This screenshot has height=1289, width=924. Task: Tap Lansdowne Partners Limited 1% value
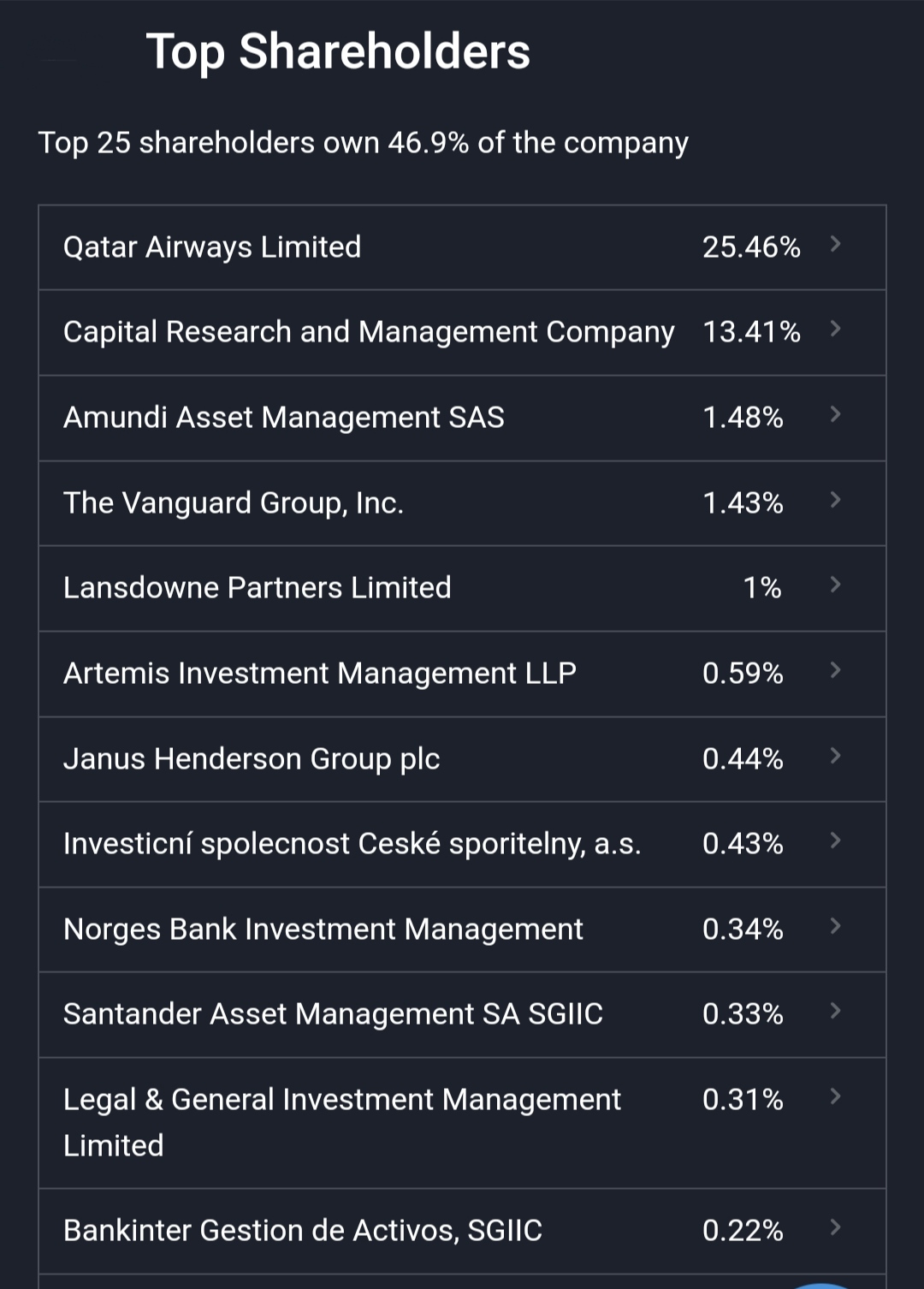[x=761, y=588]
